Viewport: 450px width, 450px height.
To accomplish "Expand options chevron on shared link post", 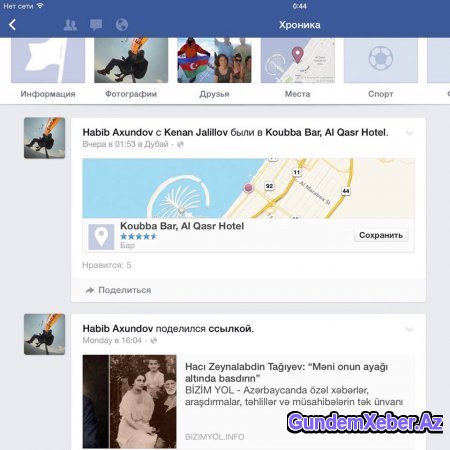I will click(410, 330).
